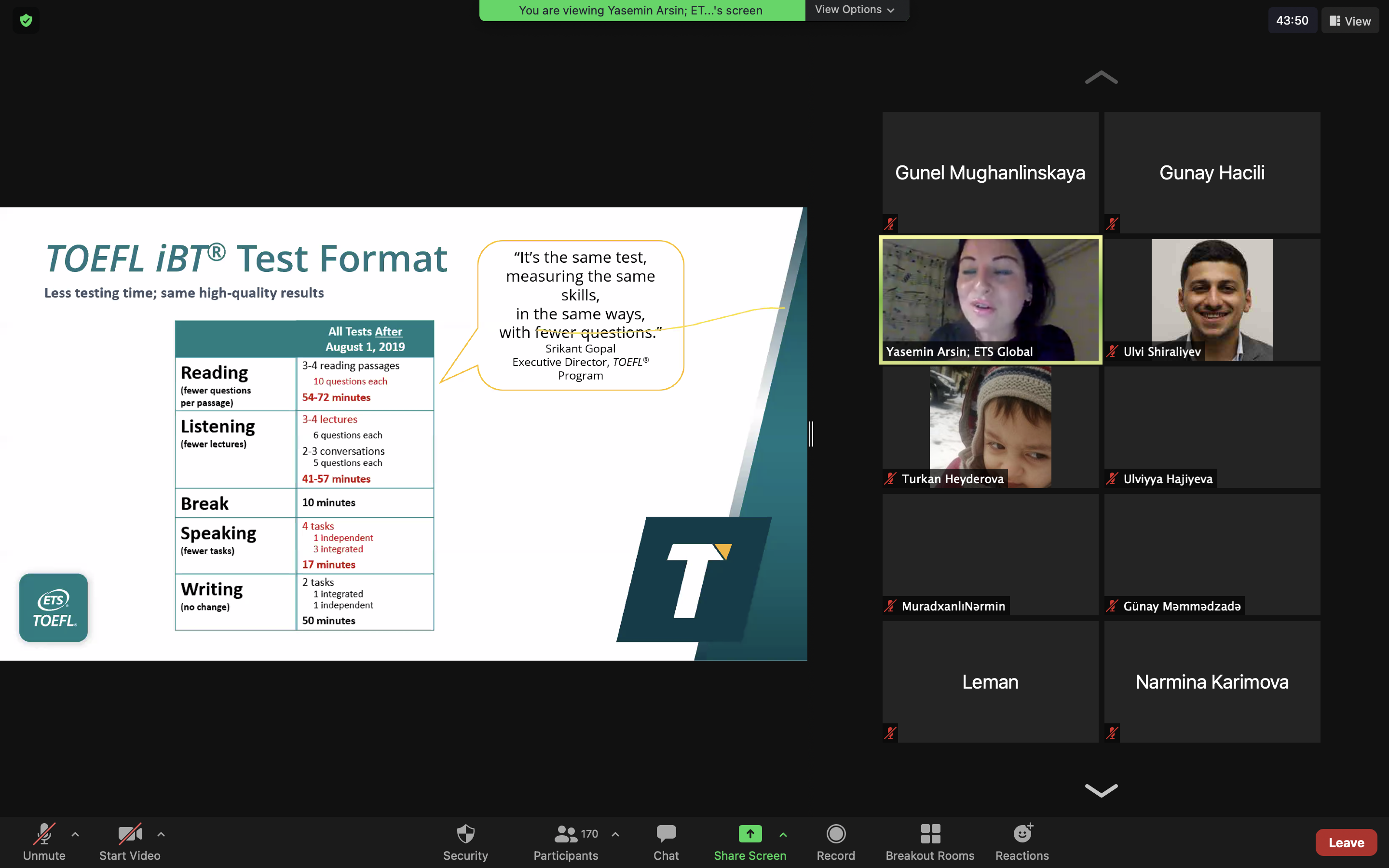1389x868 pixels.
Task: Click the divider handle between slide and gallery
Action: (811, 434)
